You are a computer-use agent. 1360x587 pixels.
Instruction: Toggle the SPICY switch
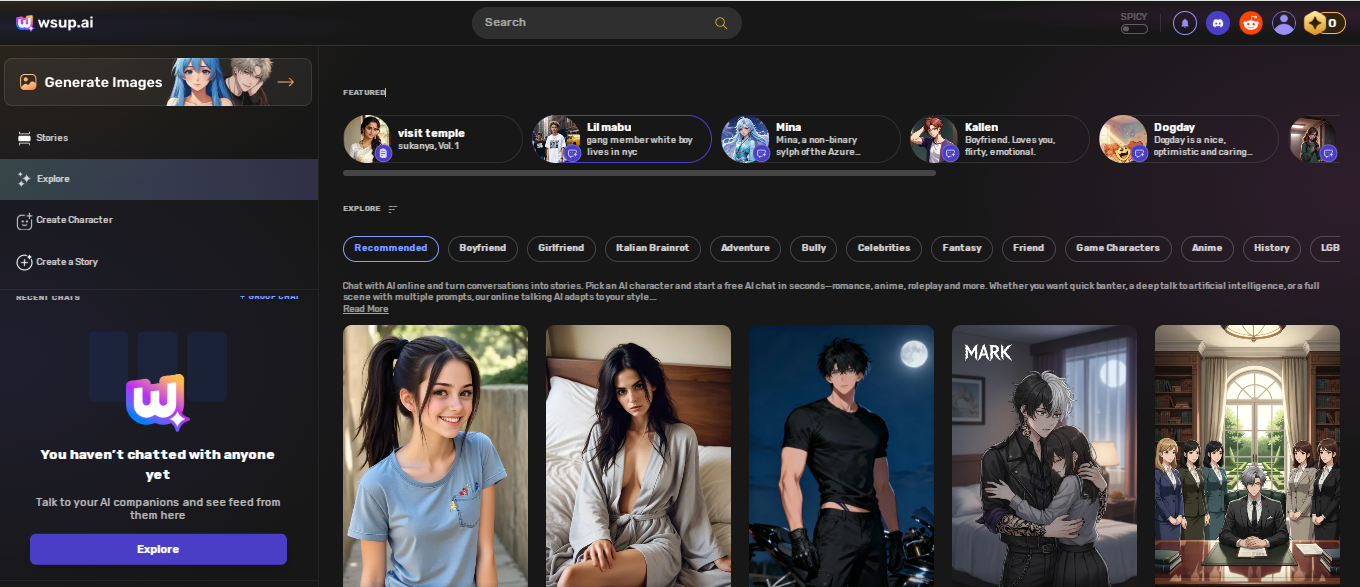click(1134, 29)
